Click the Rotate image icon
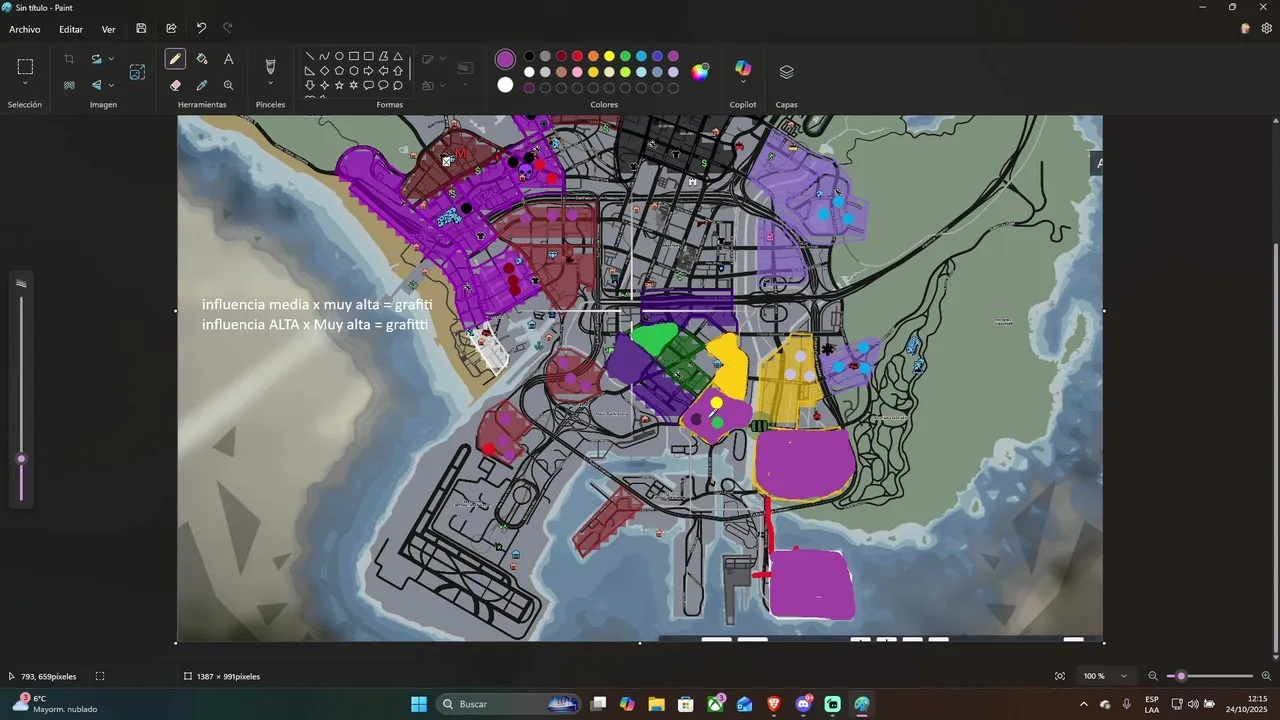The height and width of the screenshot is (720, 1280). coord(97,59)
